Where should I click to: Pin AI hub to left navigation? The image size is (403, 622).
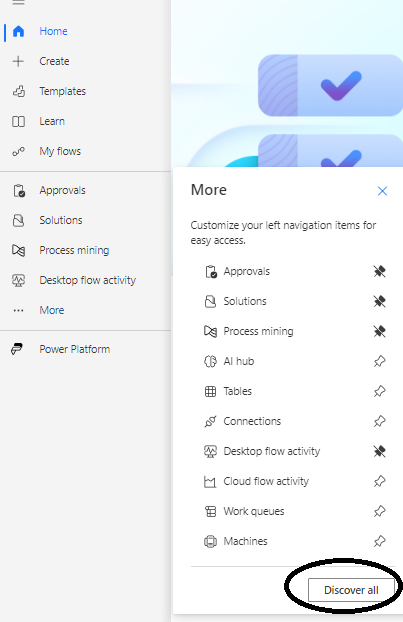[x=380, y=361]
